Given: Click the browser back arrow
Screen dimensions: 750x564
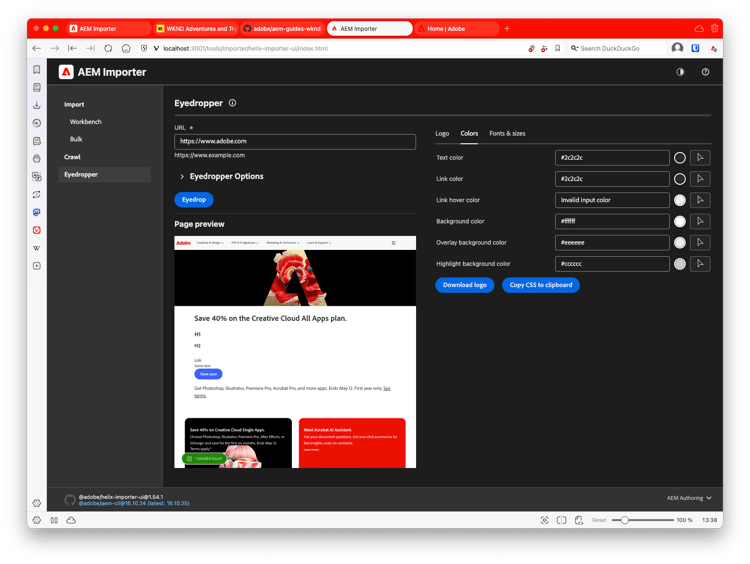Looking at the screenshot, I should [x=36, y=48].
